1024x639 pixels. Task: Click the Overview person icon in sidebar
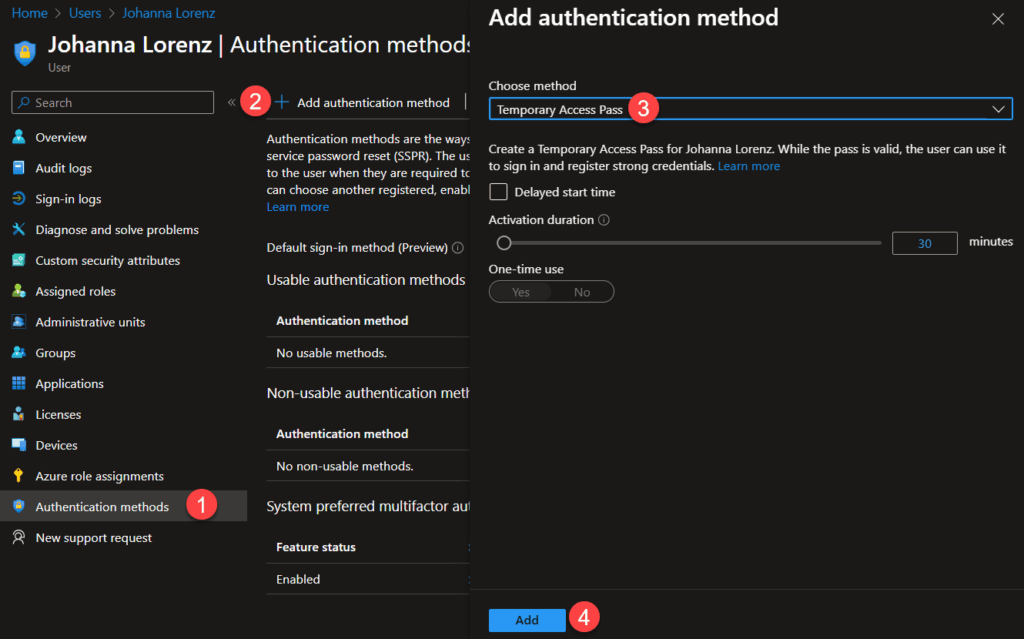[18, 137]
